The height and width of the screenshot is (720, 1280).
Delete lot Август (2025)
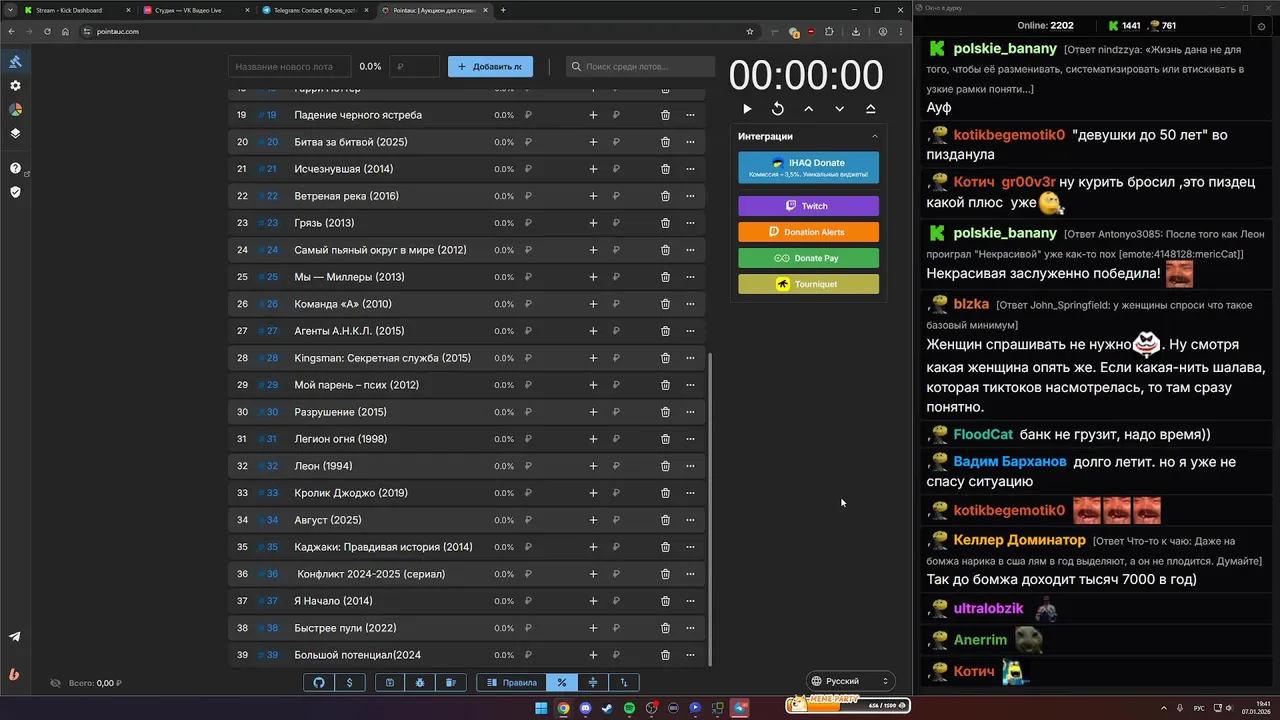[x=665, y=520]
